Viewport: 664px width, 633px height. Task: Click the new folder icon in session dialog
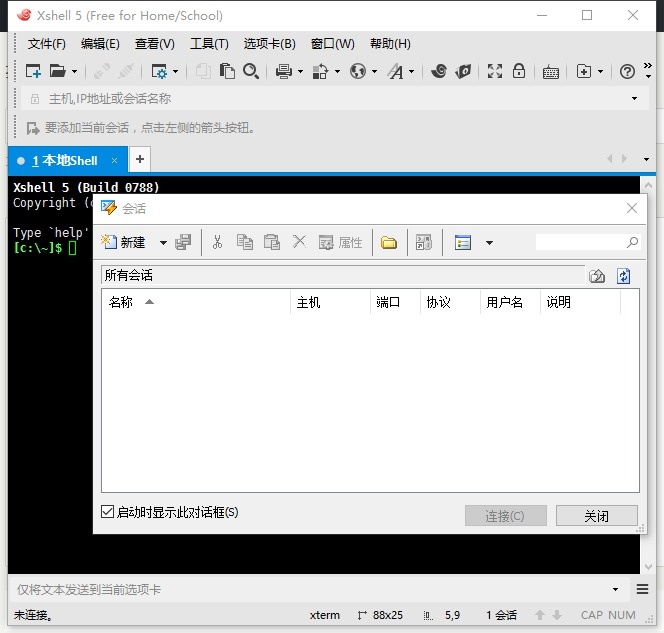[x=389, y=243]
